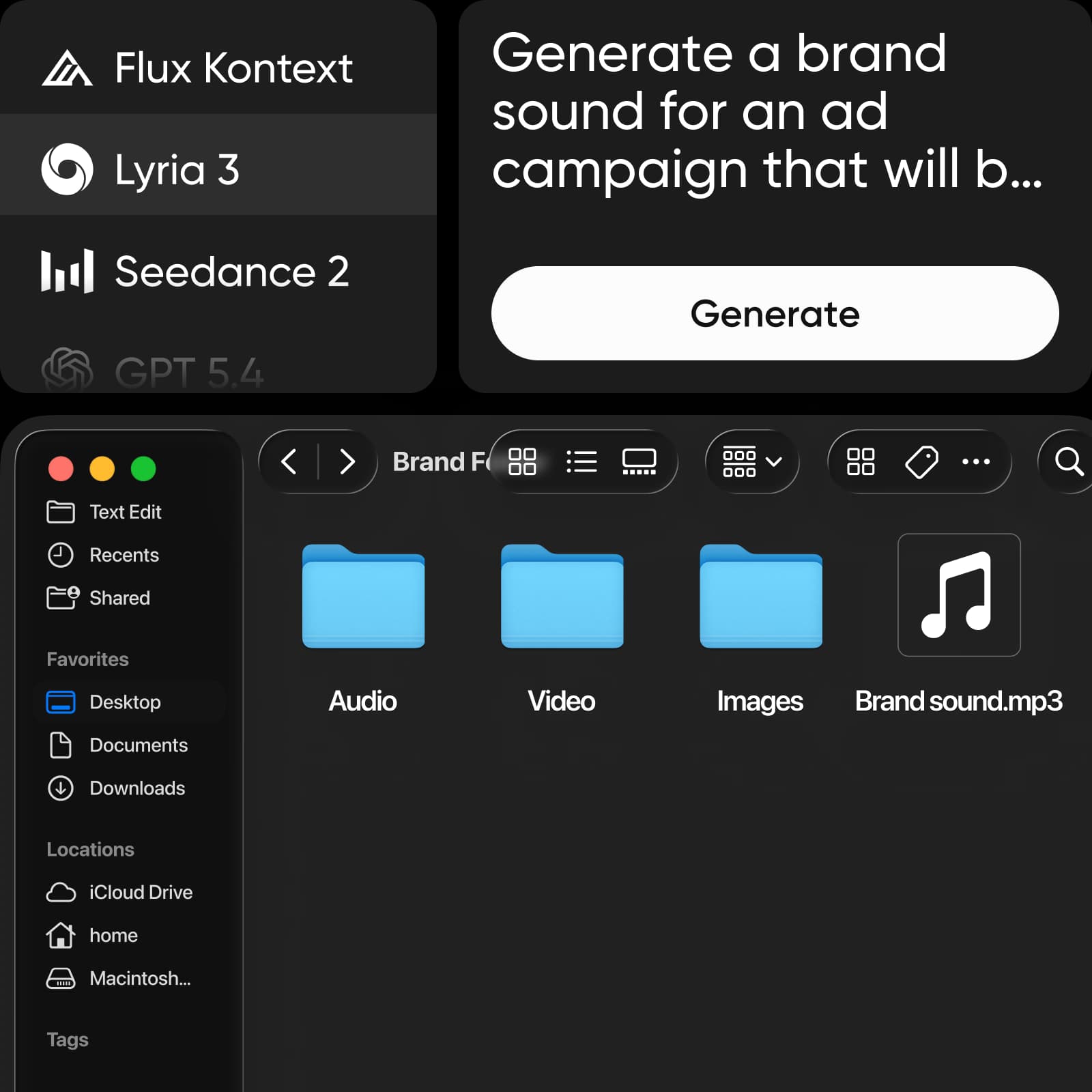Open the tag editor icon
The image size is (1092, 1092).
[x=921, y=462]
